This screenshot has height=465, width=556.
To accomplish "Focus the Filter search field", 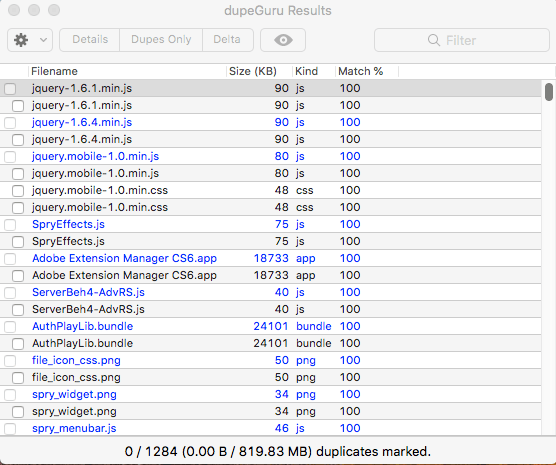I will point(462,40).
